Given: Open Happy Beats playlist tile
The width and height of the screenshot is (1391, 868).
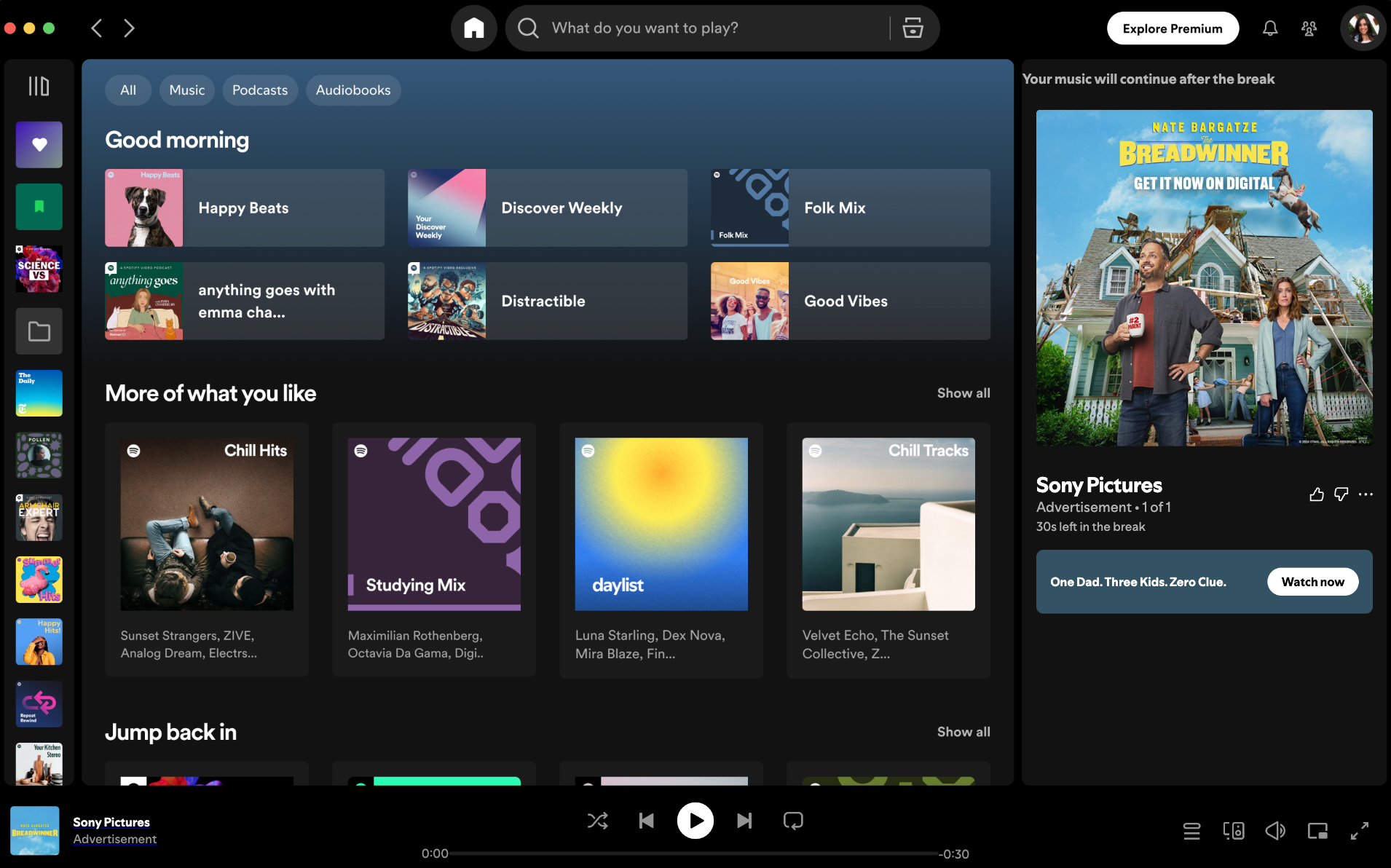Looking at the screenshot, I should pyautogui.click(x=245, y=208).
